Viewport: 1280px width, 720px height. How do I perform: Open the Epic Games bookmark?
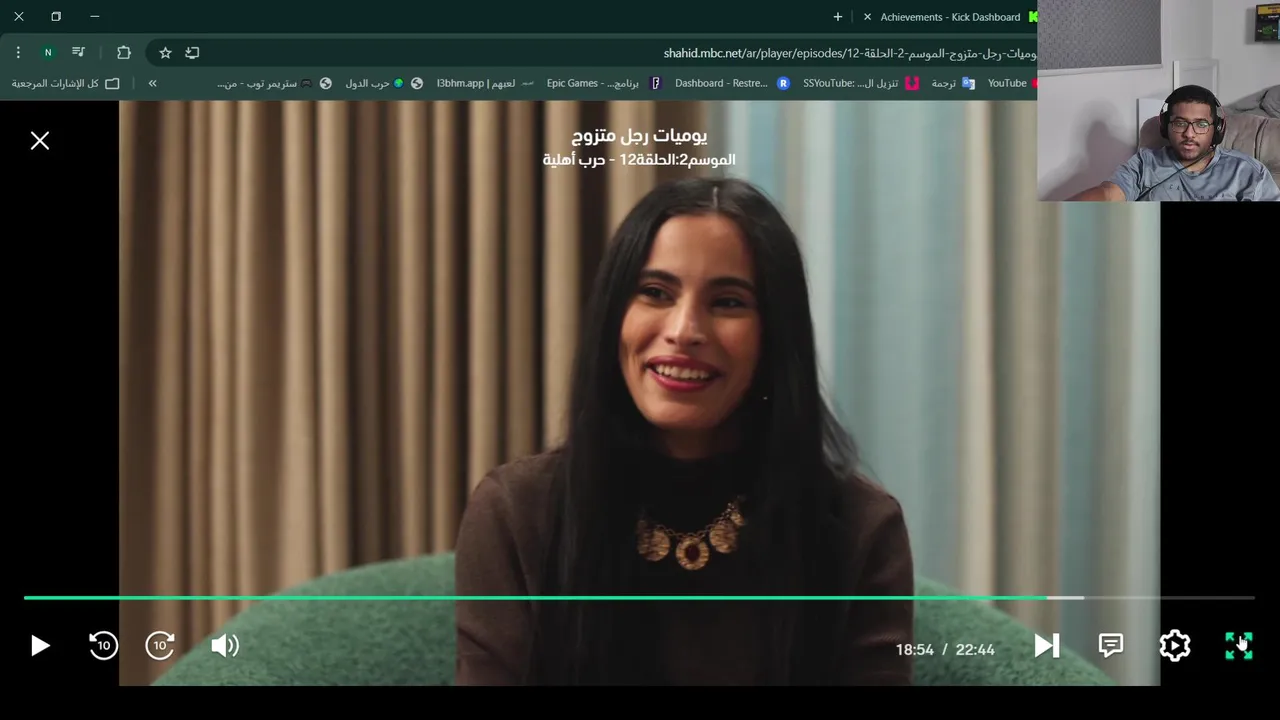pyautogui.click(x=605, y=83)
